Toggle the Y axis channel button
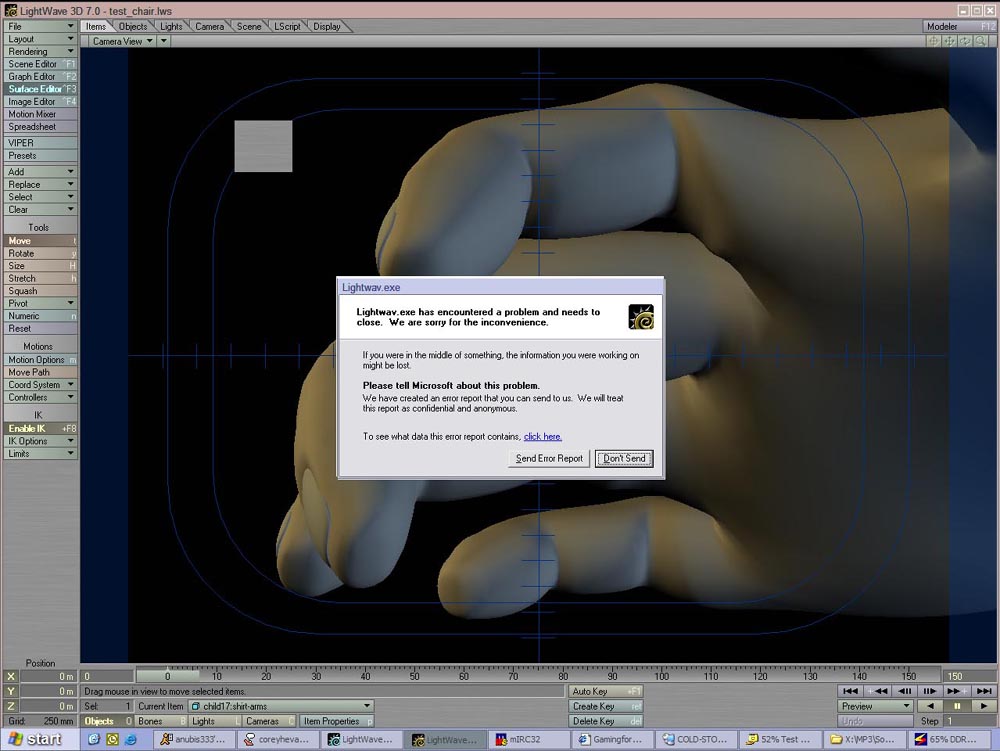 (11, 692)
